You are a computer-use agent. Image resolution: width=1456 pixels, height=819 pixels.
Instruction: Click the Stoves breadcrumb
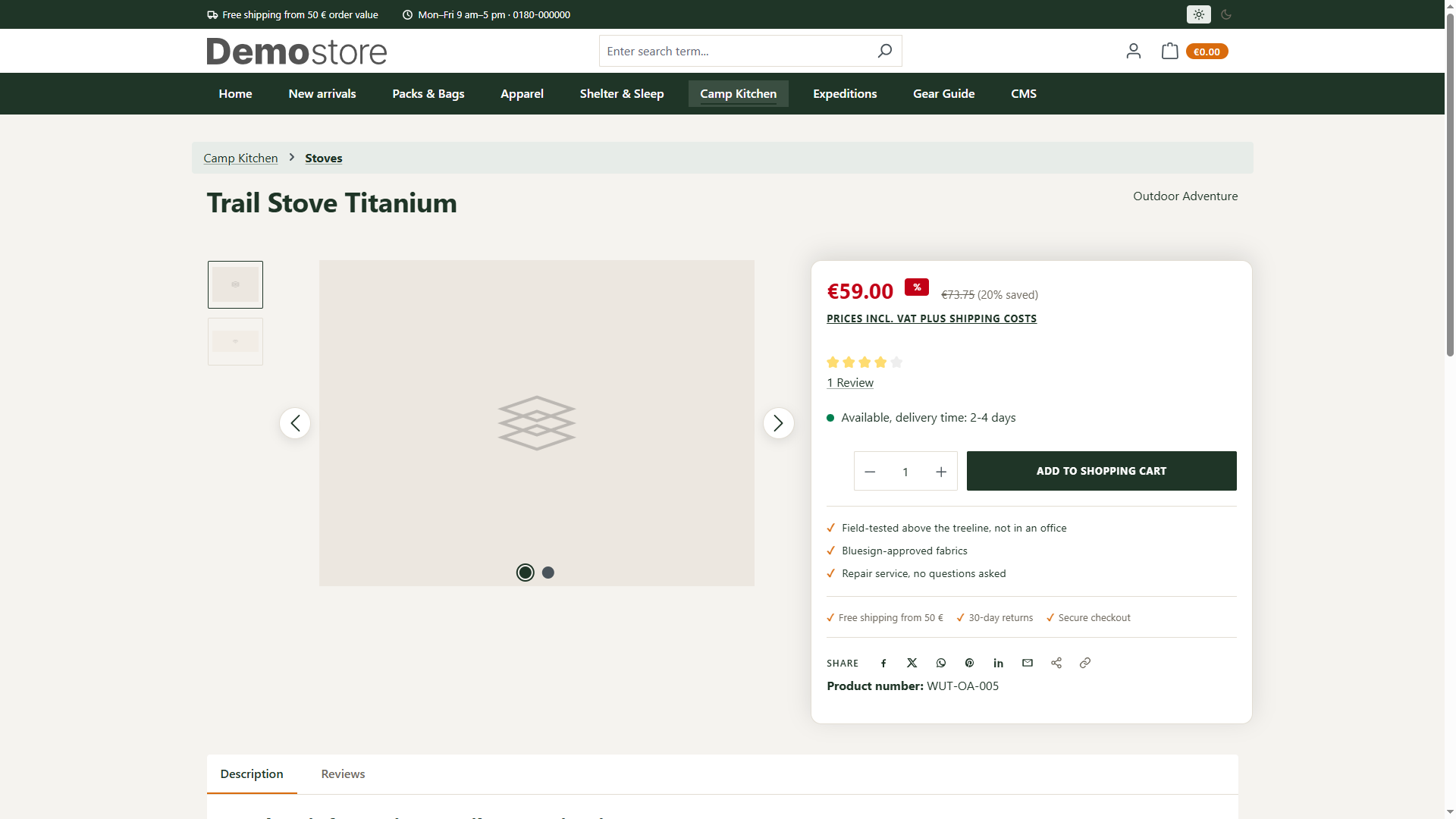click(x=324, y=158)
